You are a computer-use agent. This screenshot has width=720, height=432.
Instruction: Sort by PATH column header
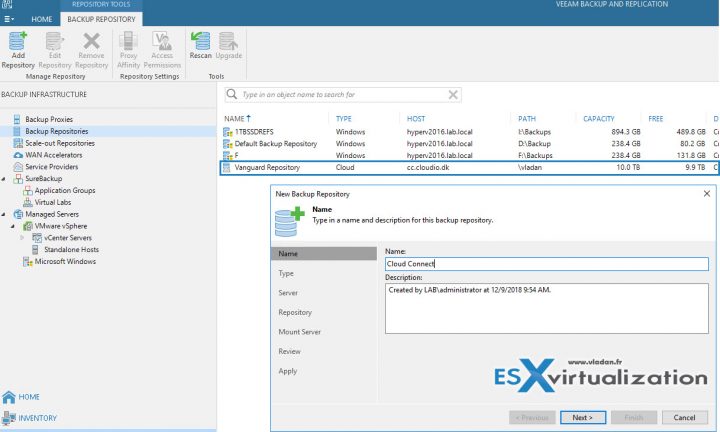(x=527, y=118)
